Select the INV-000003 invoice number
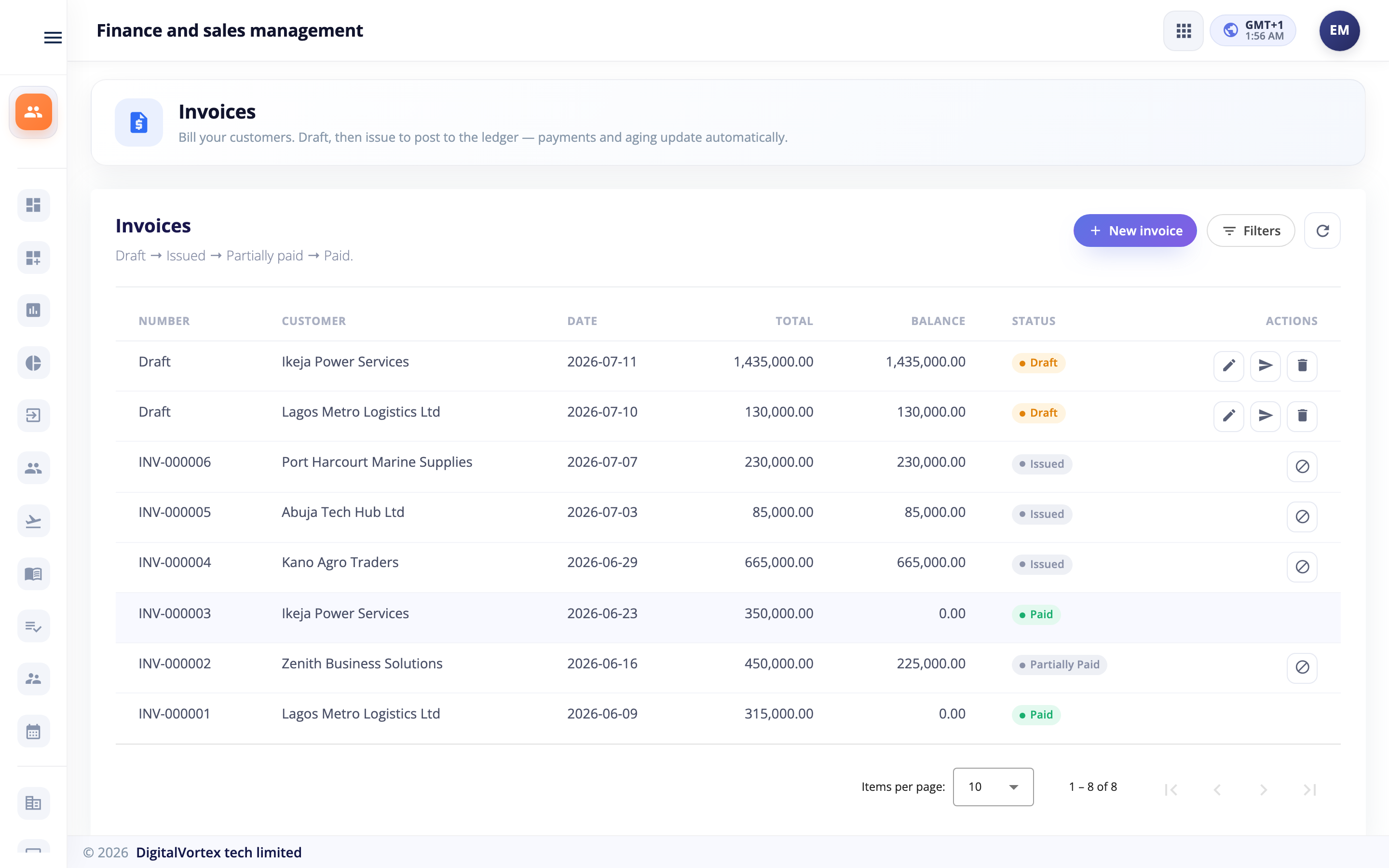The width and height of the screenshot is (1389, 868). pos(175,614)
